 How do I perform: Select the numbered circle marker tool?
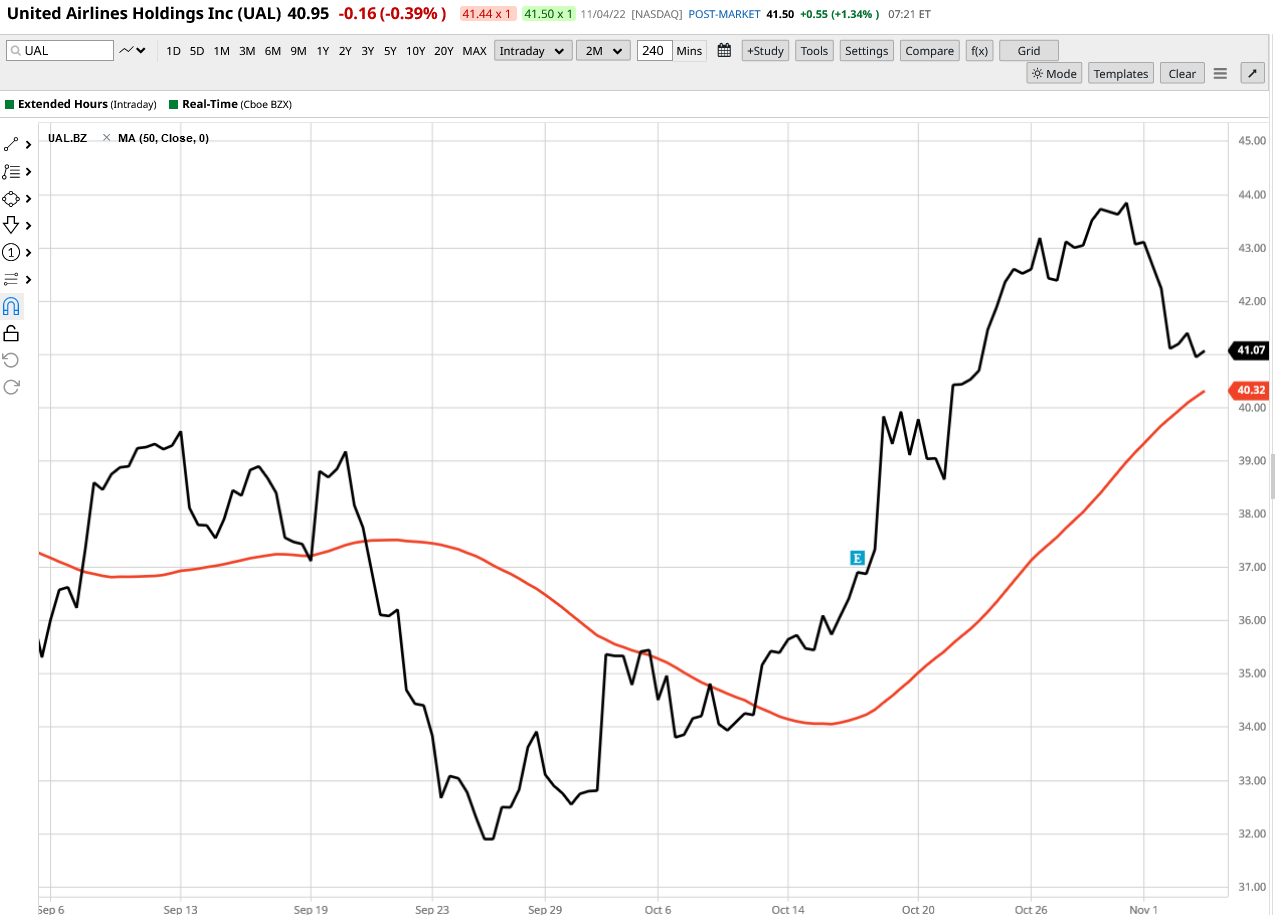11,252
